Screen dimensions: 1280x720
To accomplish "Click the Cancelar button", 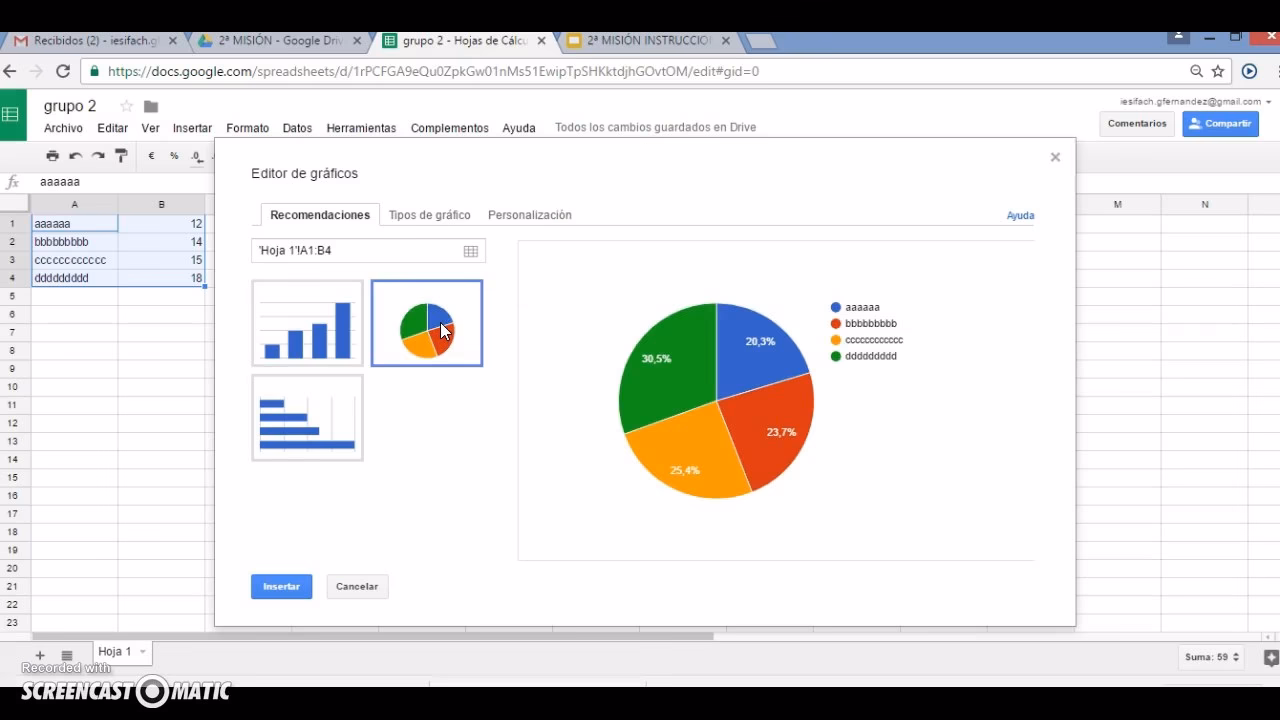I will point(357,587).
